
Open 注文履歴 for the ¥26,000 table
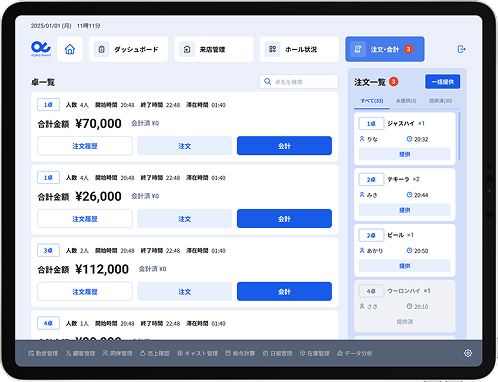(85, 219)
